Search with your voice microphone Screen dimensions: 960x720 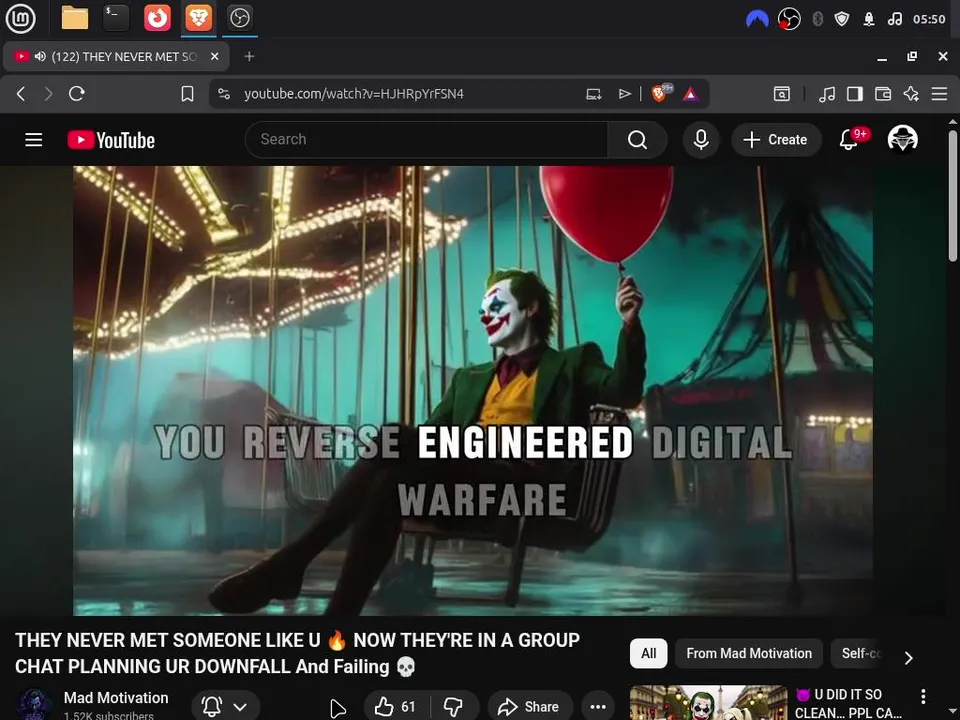pyautogui.click(x=701, y=140)
